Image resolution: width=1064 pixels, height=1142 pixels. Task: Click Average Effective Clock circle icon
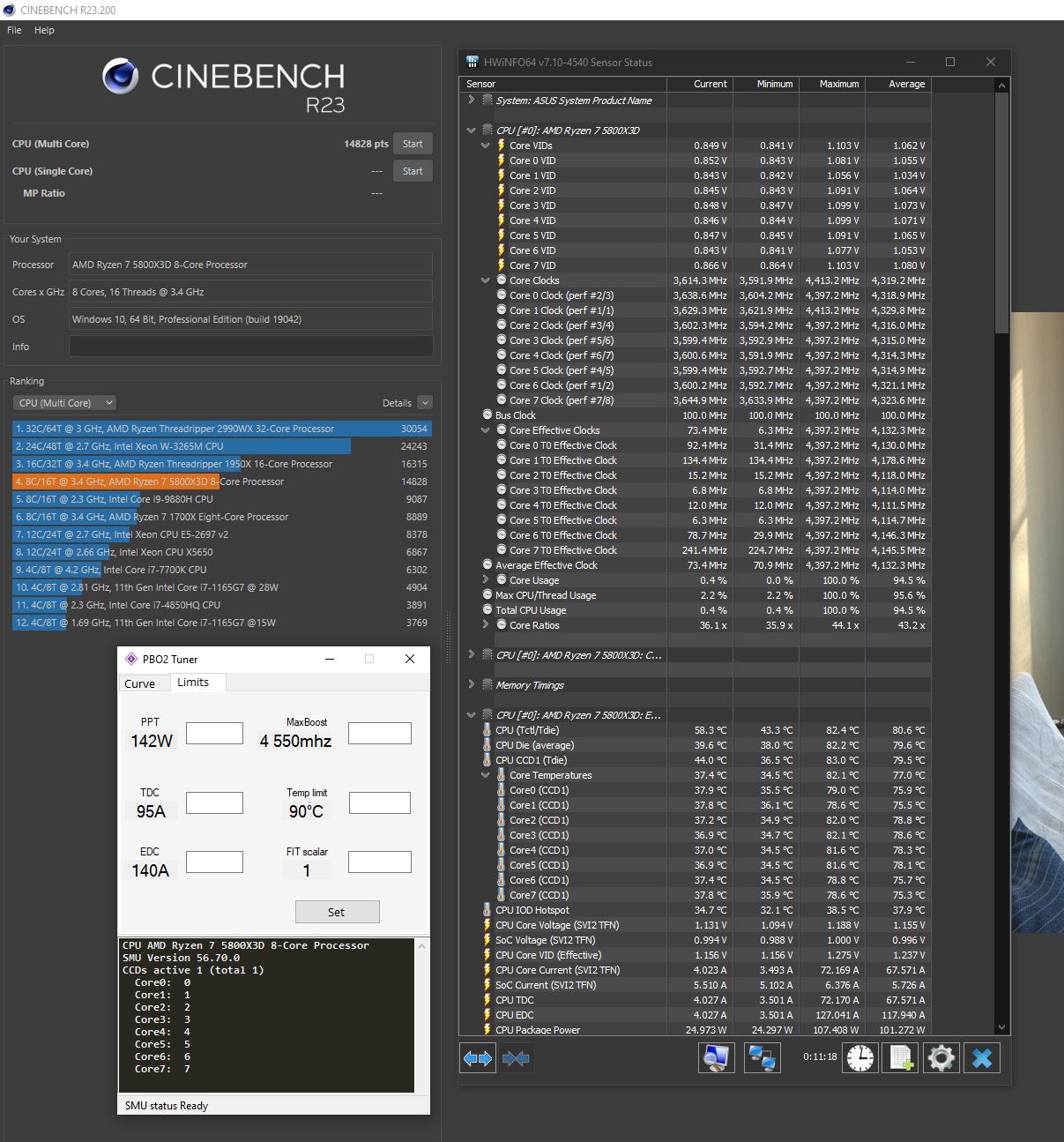click(x=487, y=565)
